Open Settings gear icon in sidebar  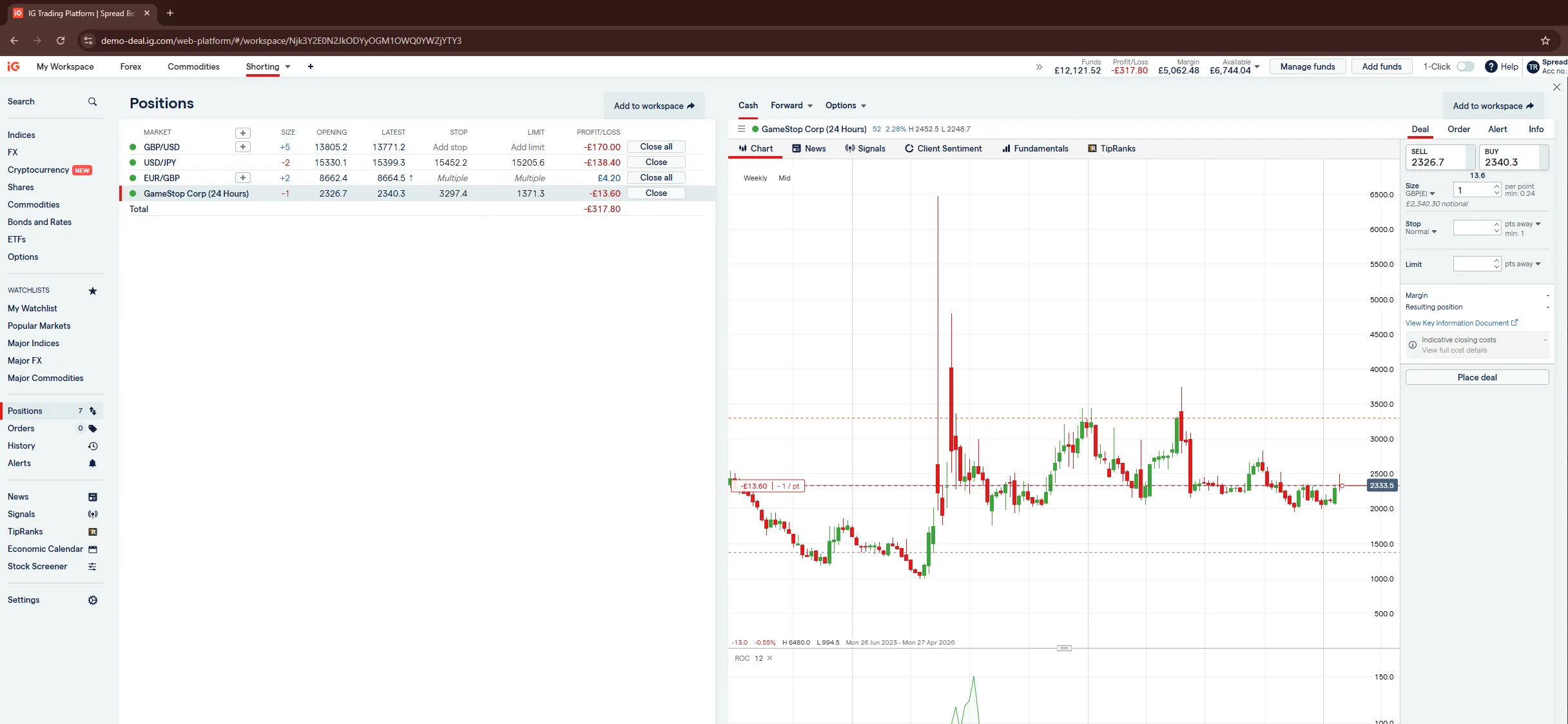(92, 600)
